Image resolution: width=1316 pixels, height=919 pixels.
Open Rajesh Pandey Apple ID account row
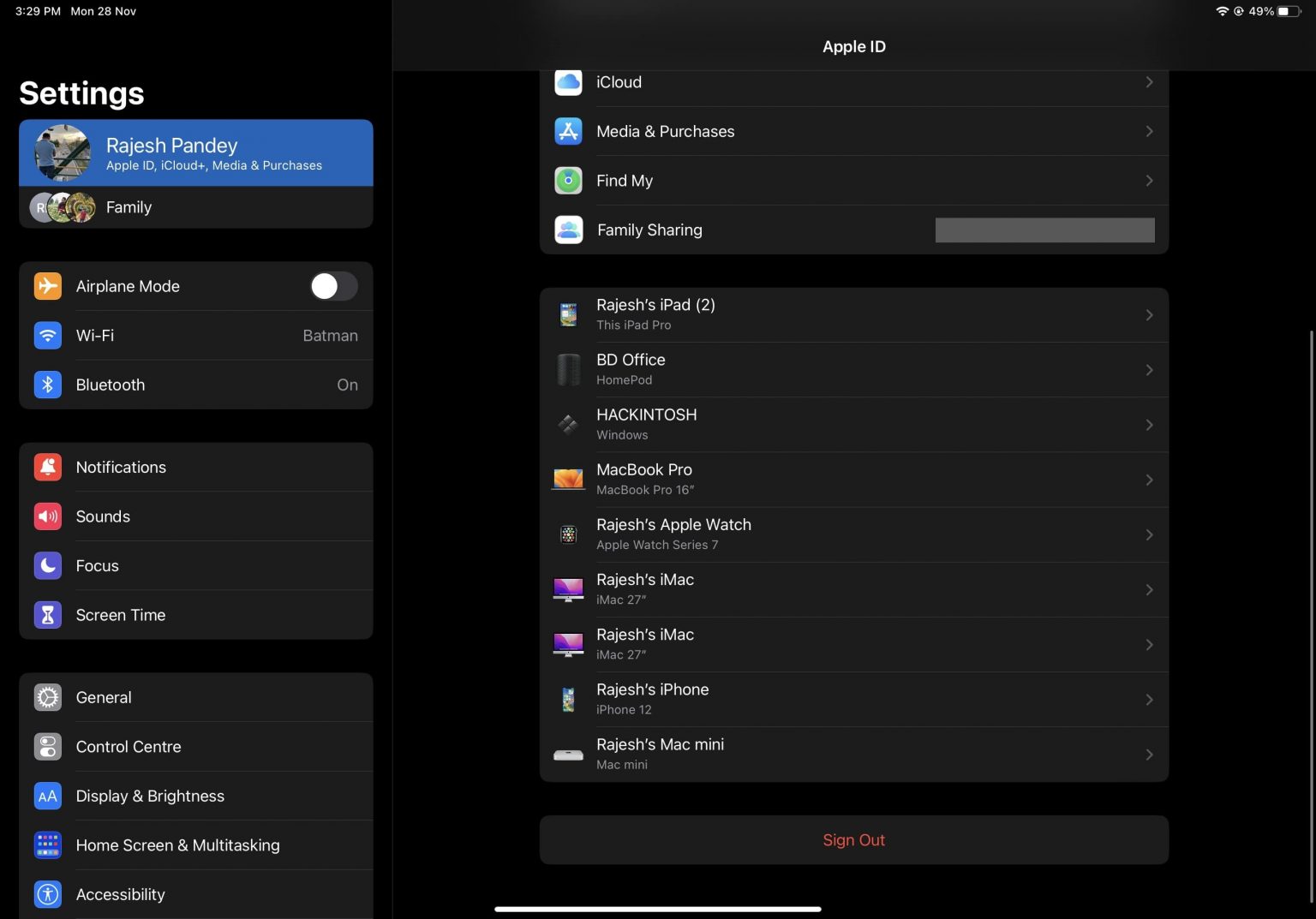tap(196, 153)
